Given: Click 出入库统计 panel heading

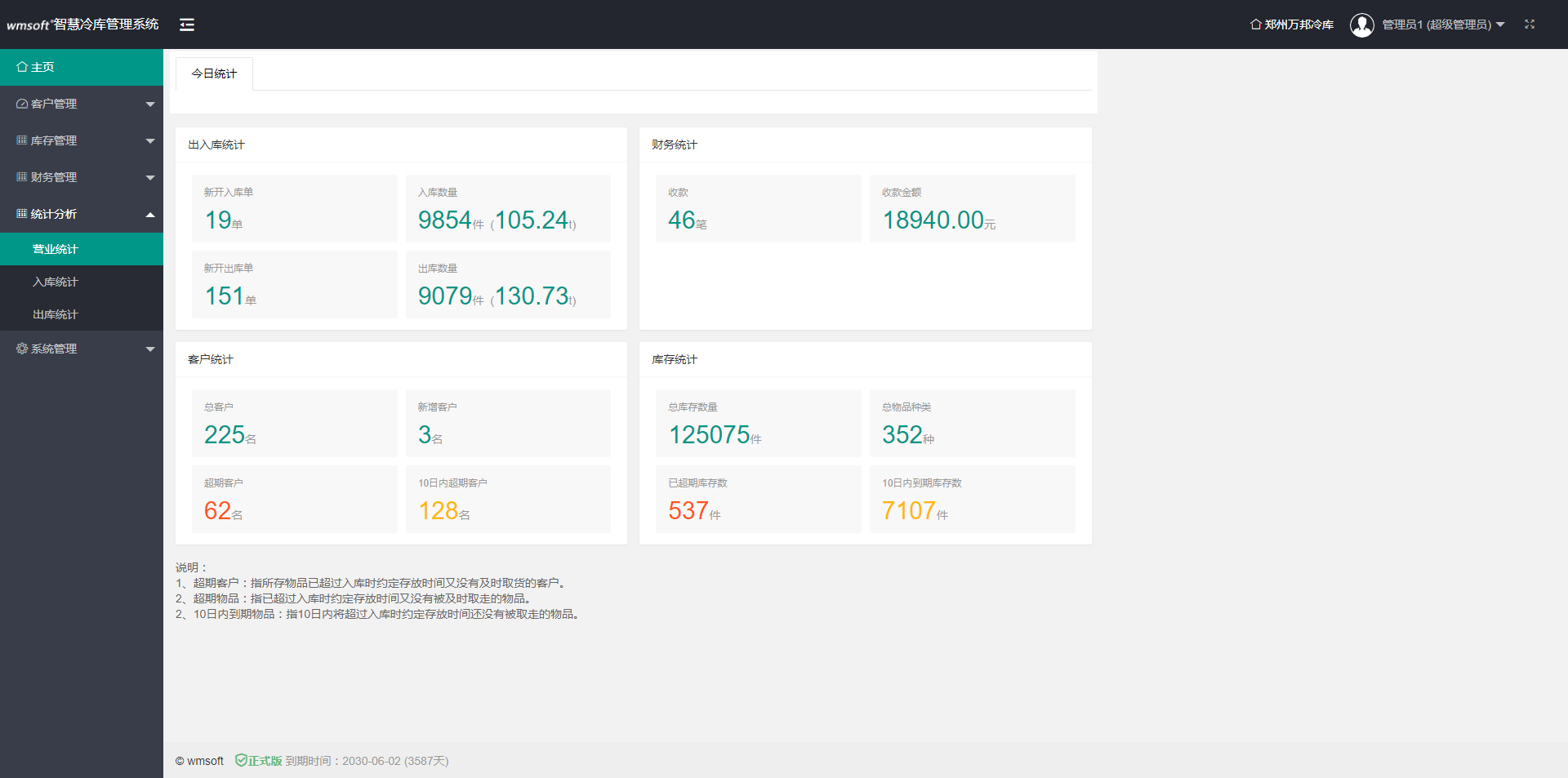Looking at the screenshot, I should coord(216,144).
